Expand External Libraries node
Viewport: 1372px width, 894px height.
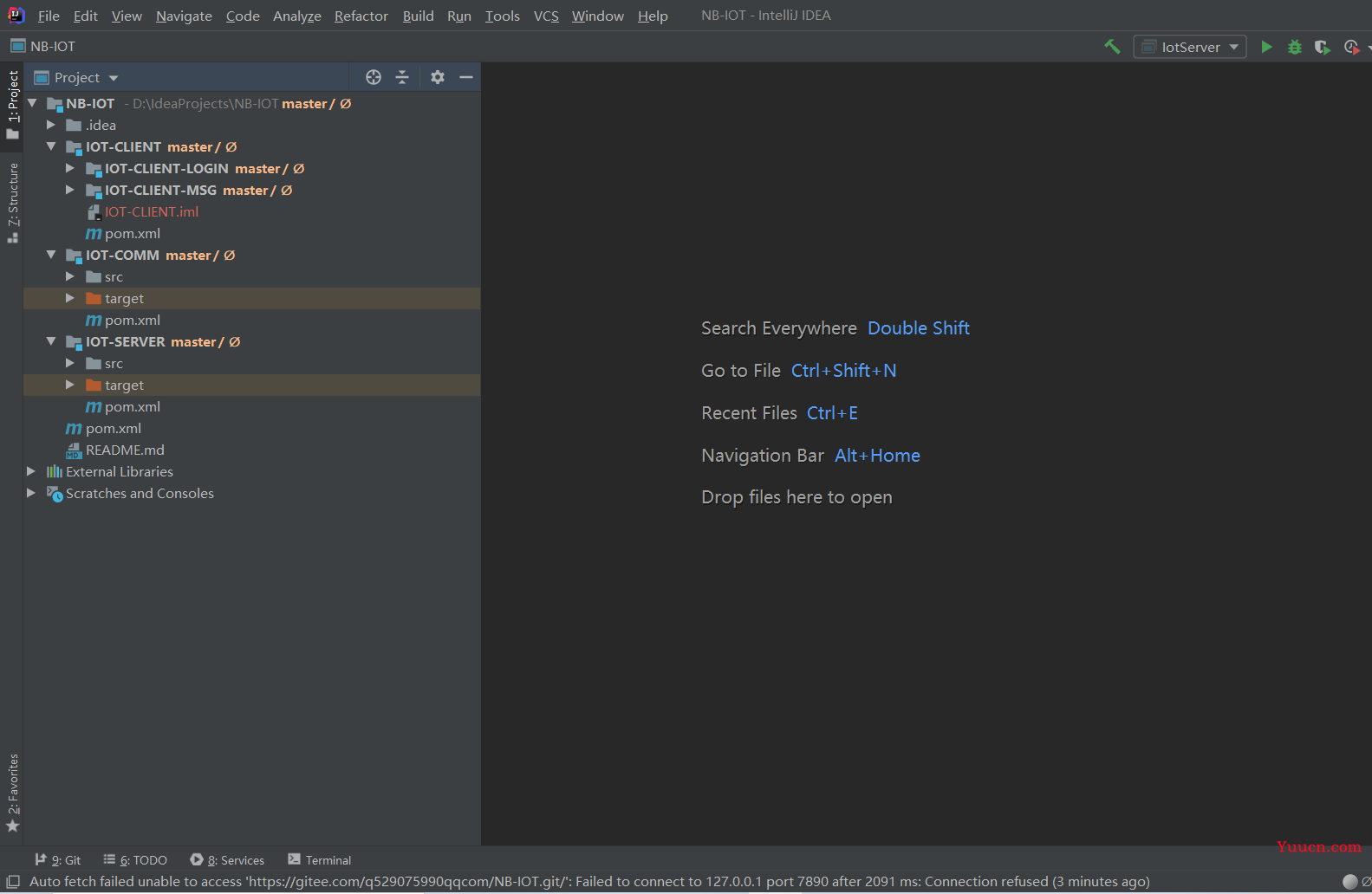click(31, 472)
